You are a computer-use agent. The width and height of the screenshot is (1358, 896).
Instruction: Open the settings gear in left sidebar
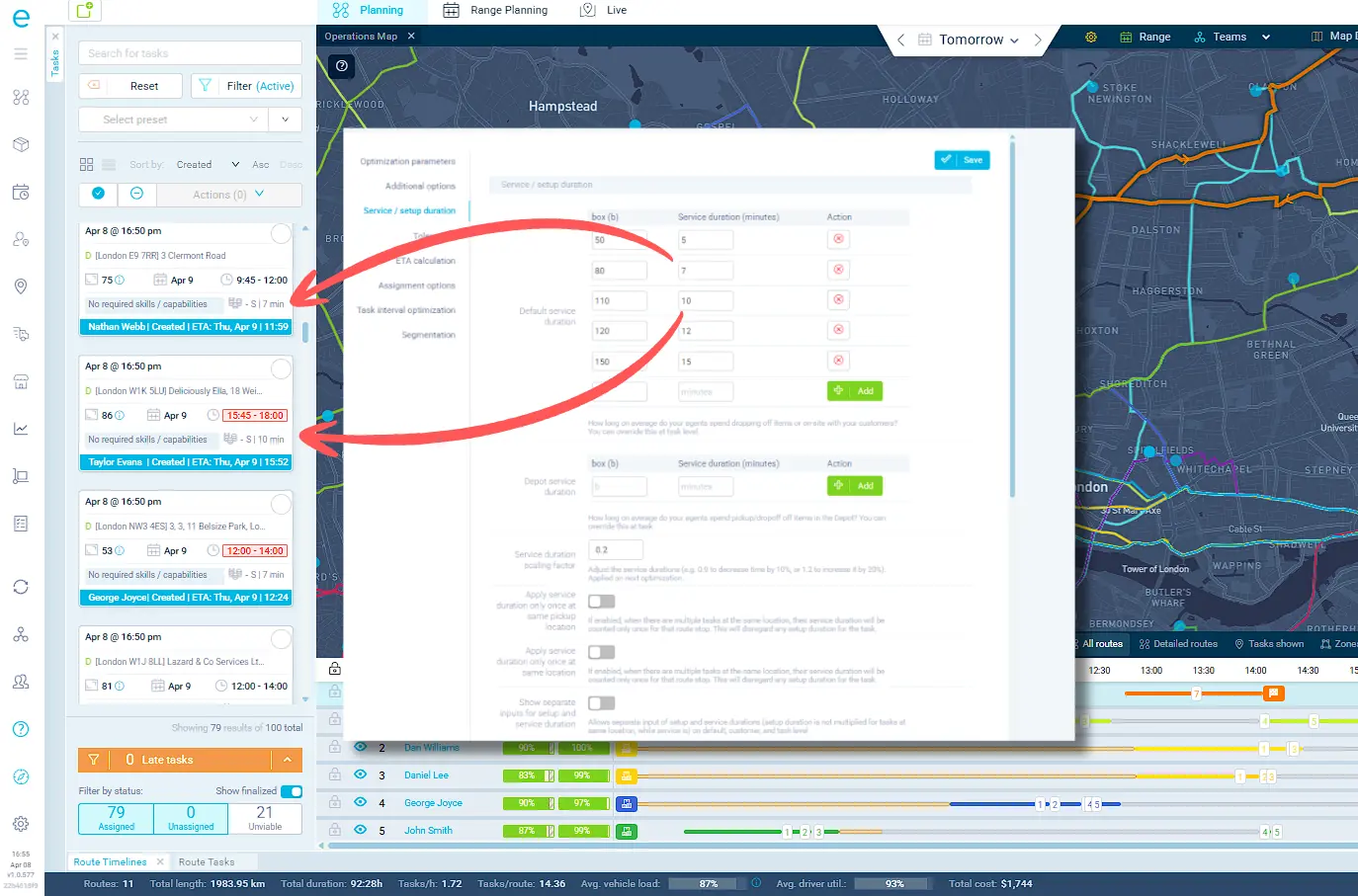[x=21, y=824]
